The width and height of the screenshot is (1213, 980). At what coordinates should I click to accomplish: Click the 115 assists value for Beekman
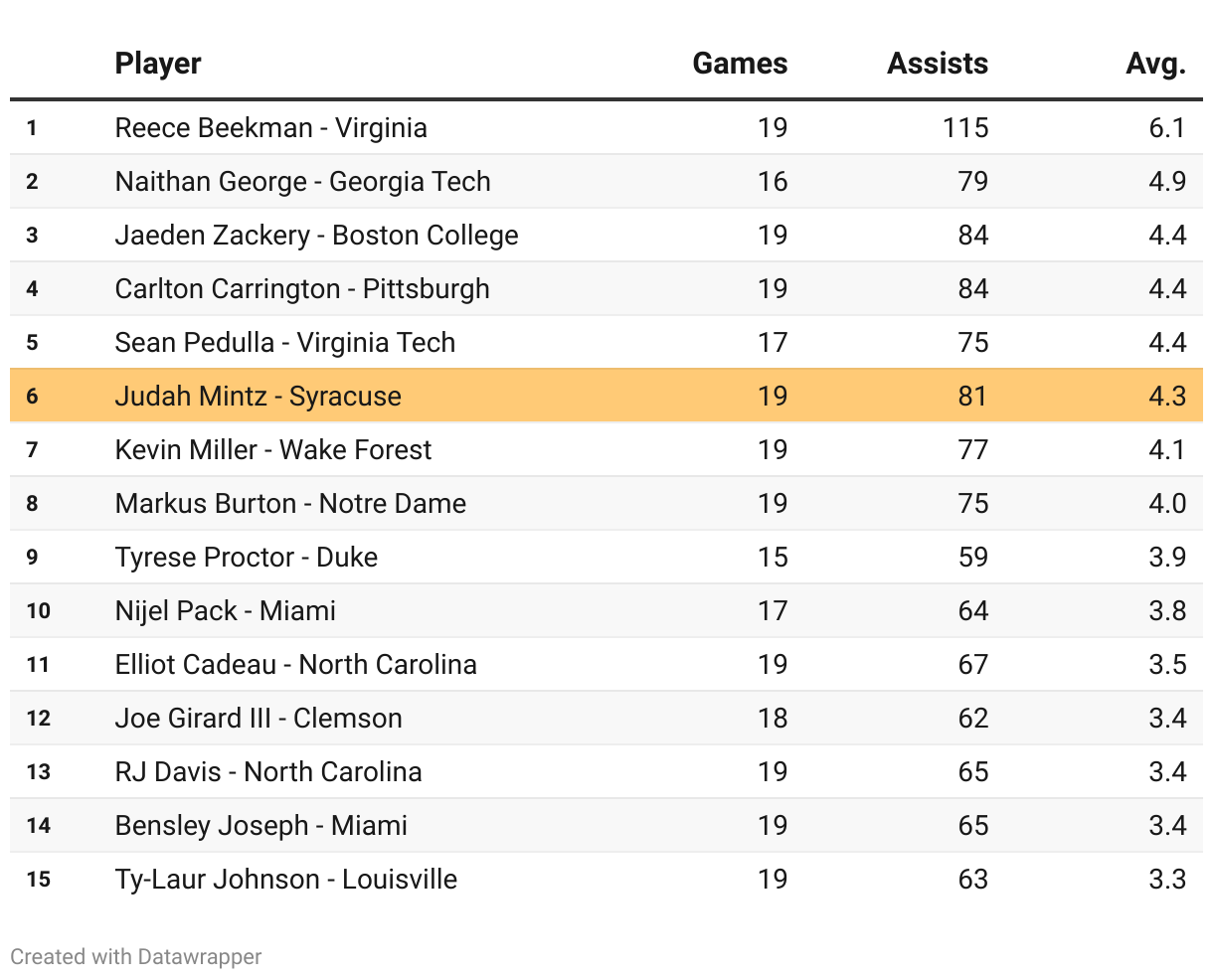click(965, 128)
